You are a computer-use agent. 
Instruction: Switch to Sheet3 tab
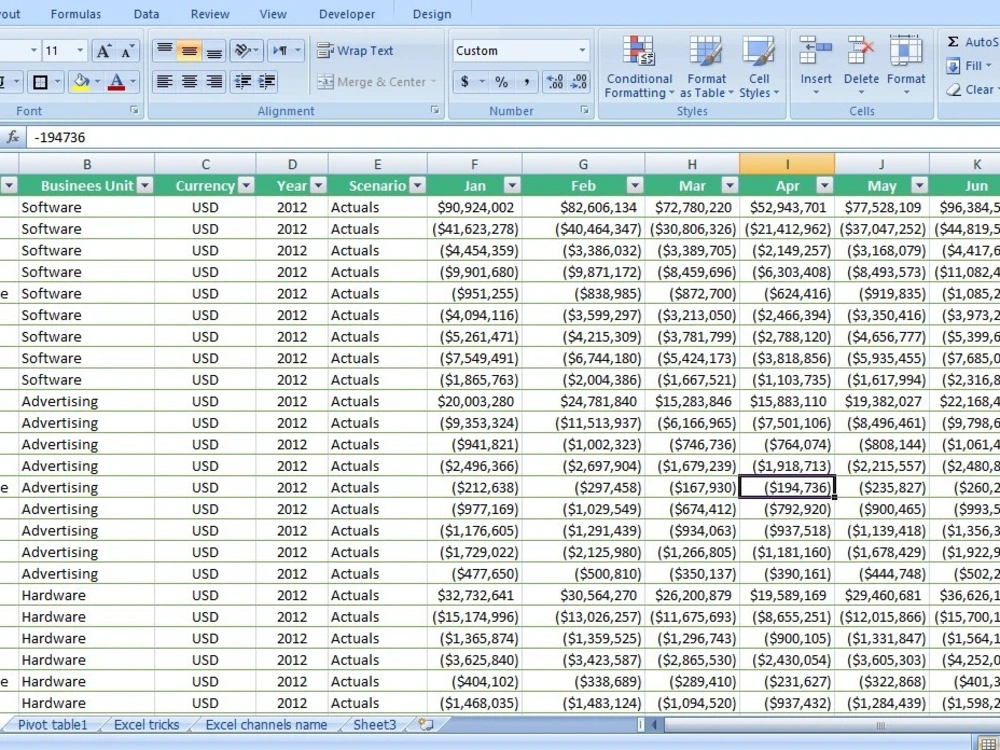(374, 724)
